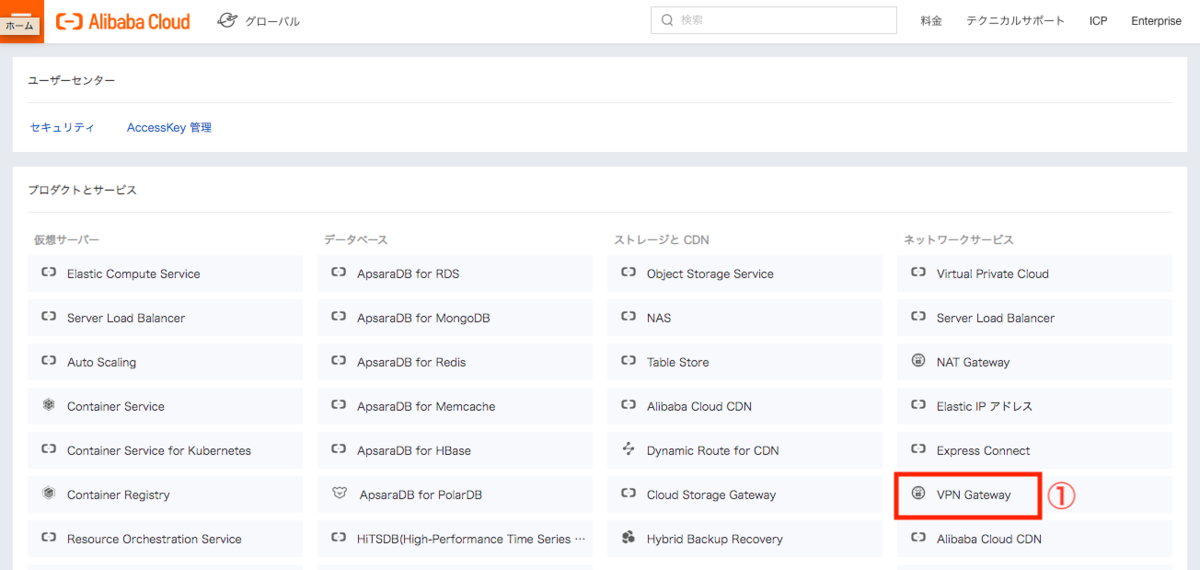Click the VPN Gateway icon
This screenshot has height=570, width=1200.
[918, 493]
